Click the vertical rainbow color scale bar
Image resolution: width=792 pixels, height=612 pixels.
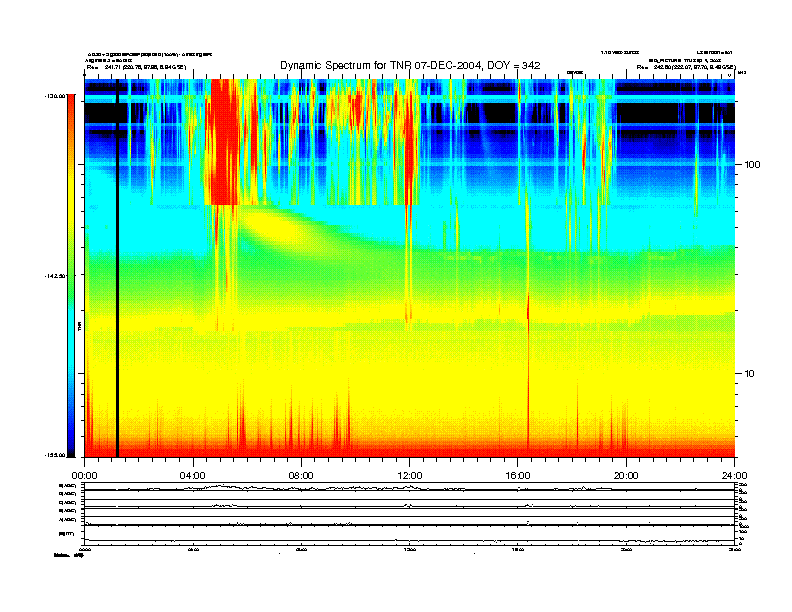[x=71, y=275]
